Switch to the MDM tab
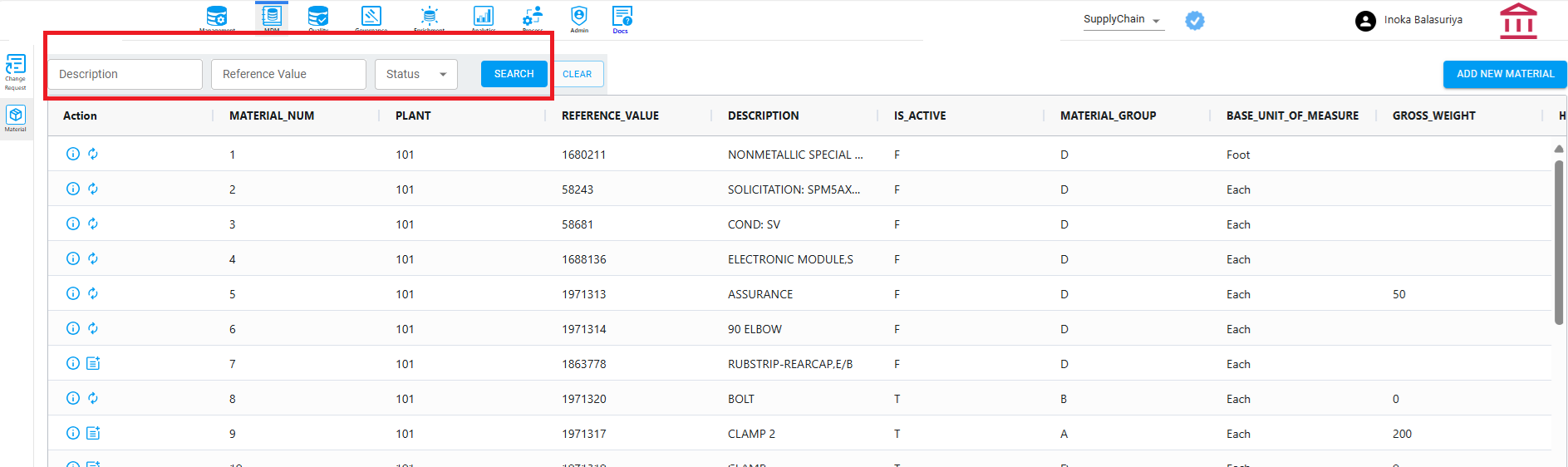This screenshot has height=467, width=1568. tap(272, 17)
